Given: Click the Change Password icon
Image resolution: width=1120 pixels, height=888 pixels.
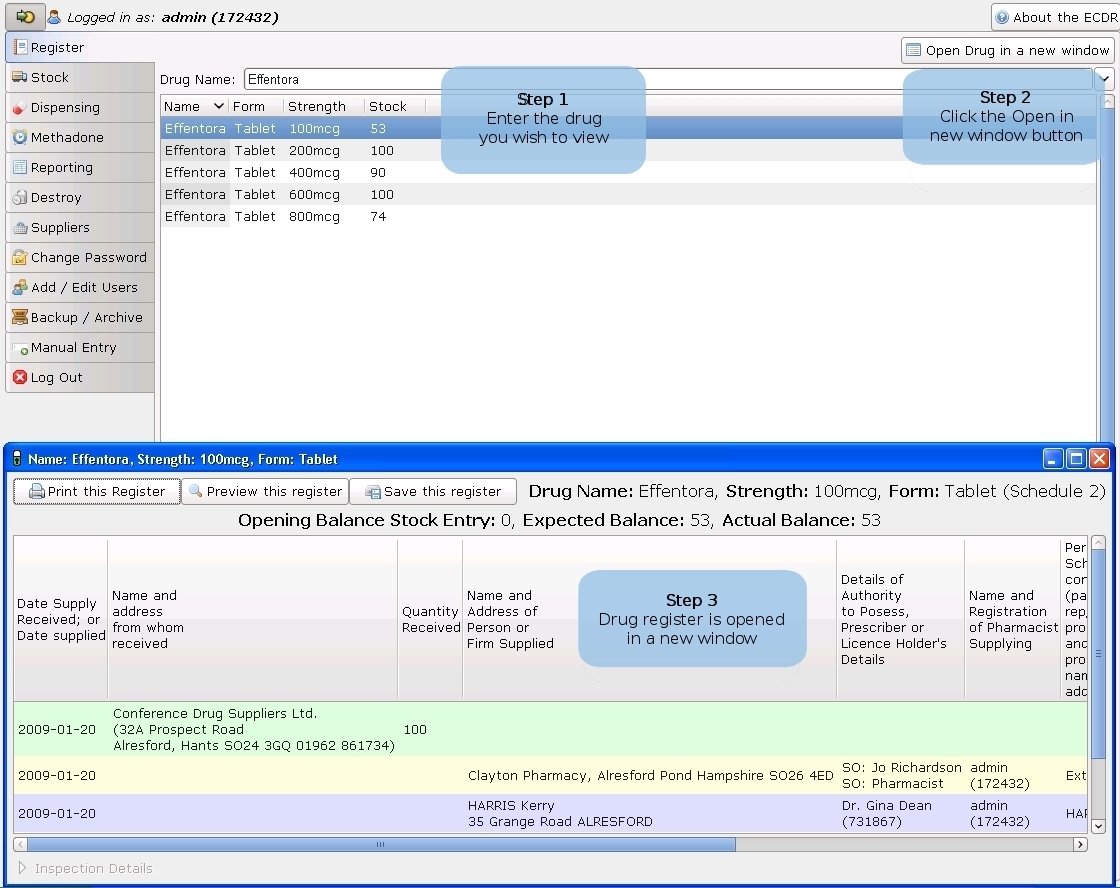Looking at the screenshot, I should [x=19, y=258].
